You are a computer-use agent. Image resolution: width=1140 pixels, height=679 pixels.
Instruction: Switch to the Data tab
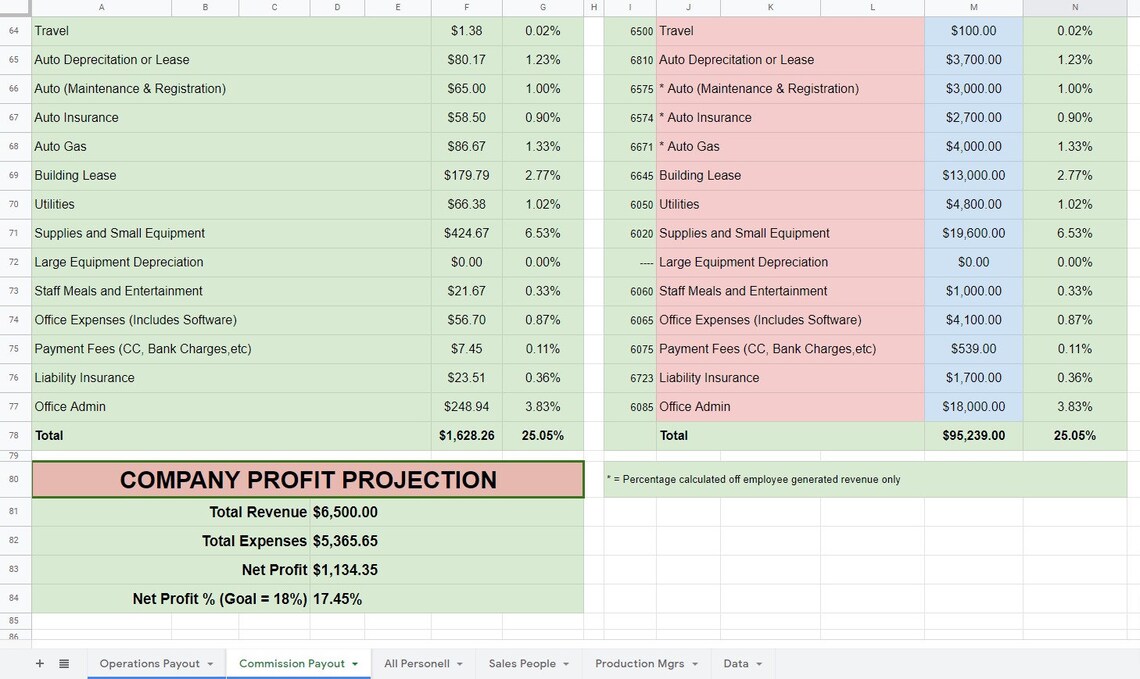point(735,663)
